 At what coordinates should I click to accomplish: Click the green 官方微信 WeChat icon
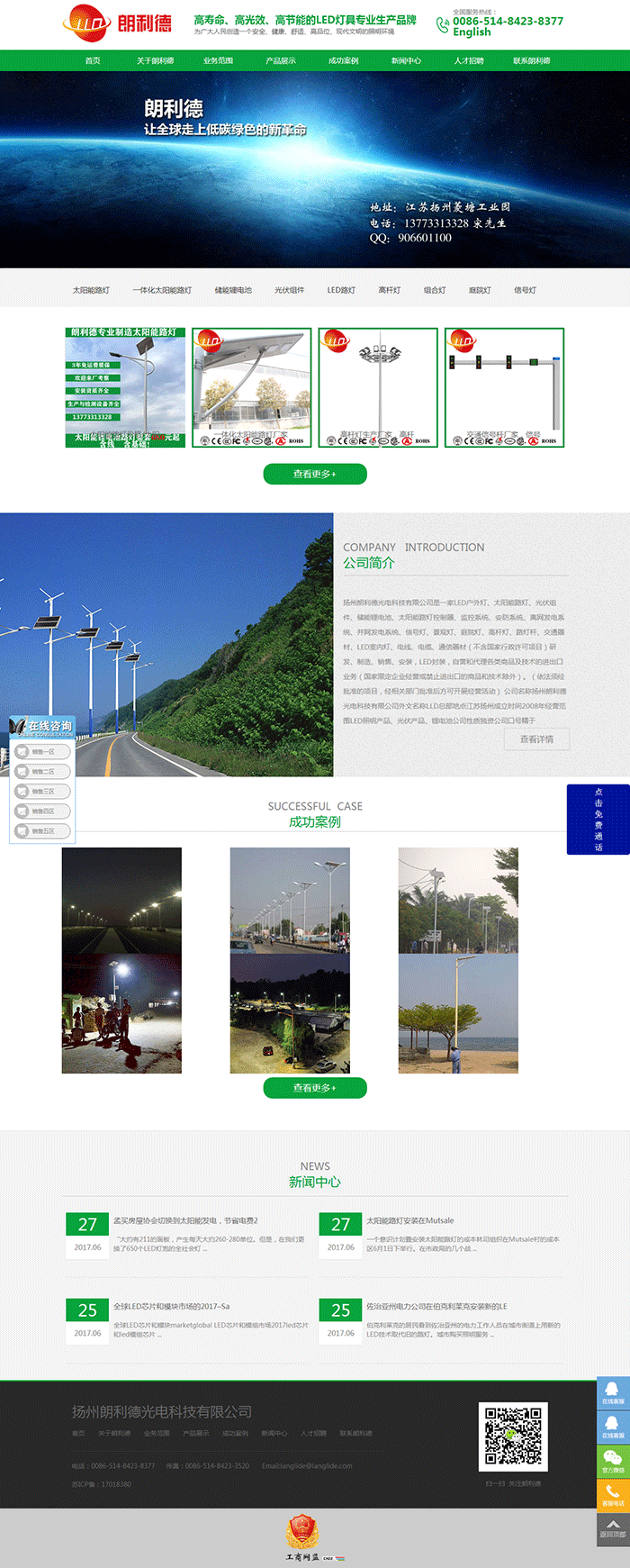pyautogui.click(x=613, y=1461)
